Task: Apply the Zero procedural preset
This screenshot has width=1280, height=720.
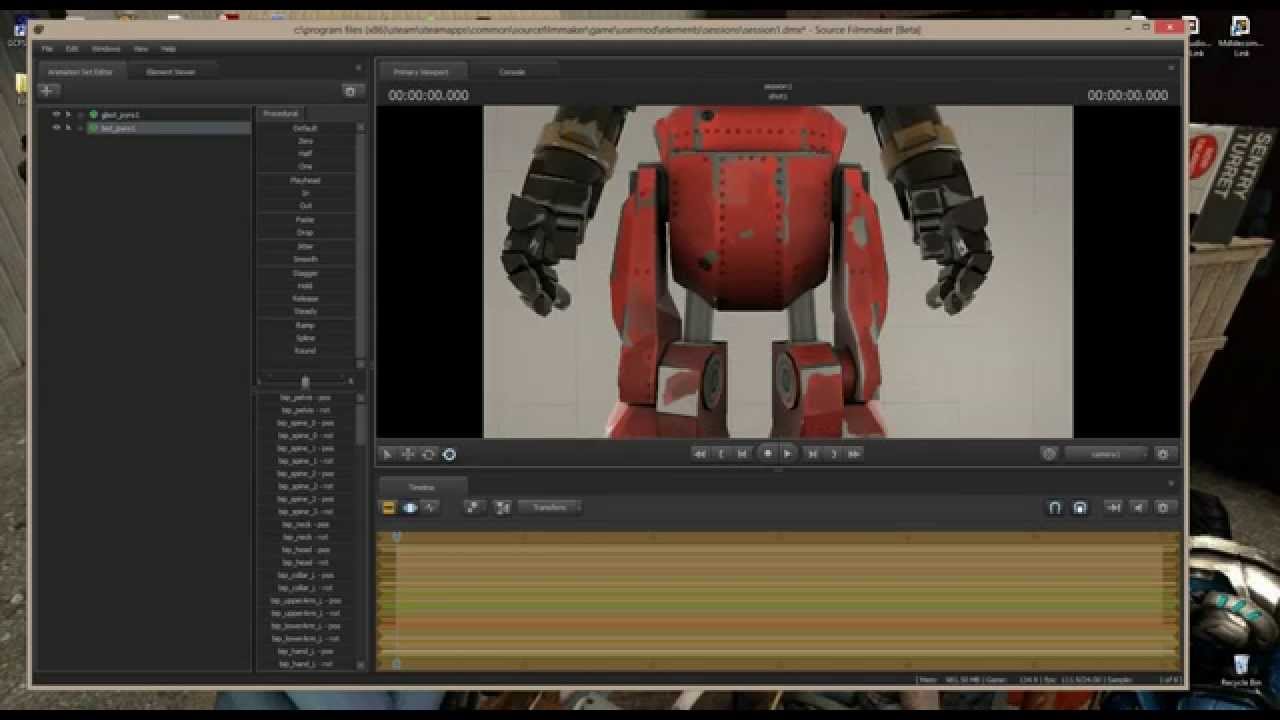Action: pyautogui.click(x=305, y=141)
